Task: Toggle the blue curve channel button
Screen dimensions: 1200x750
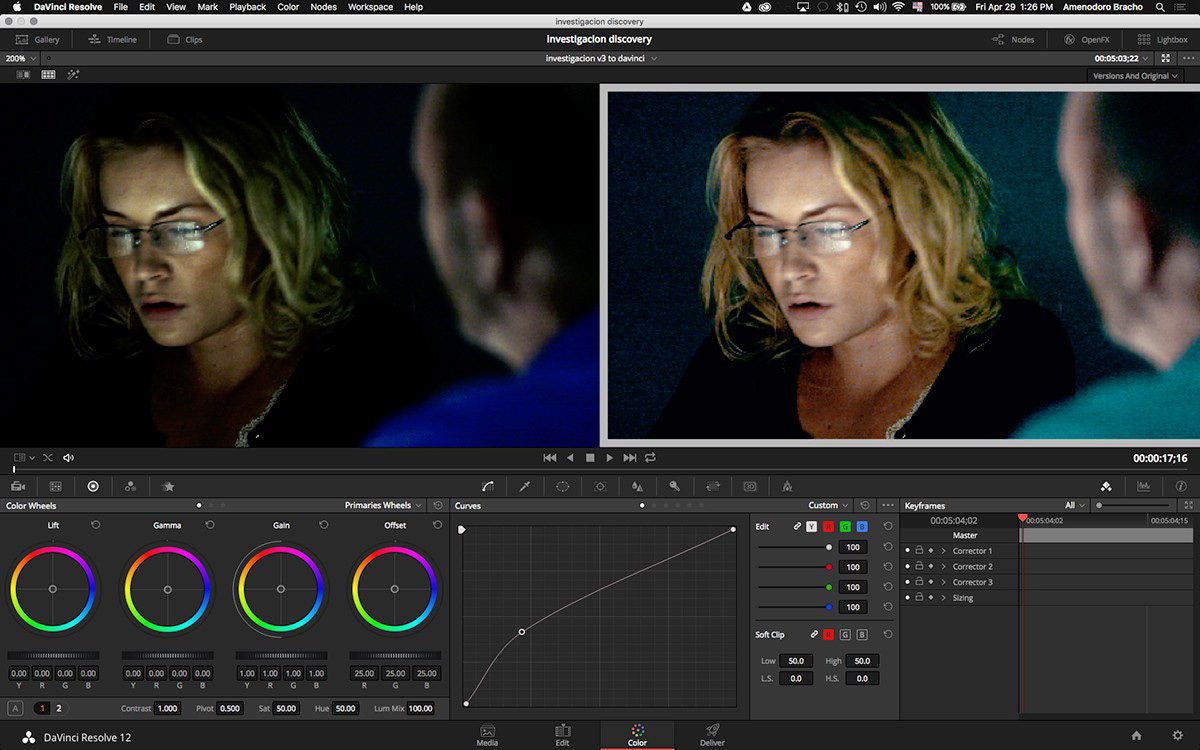Action: pos(862,526)
